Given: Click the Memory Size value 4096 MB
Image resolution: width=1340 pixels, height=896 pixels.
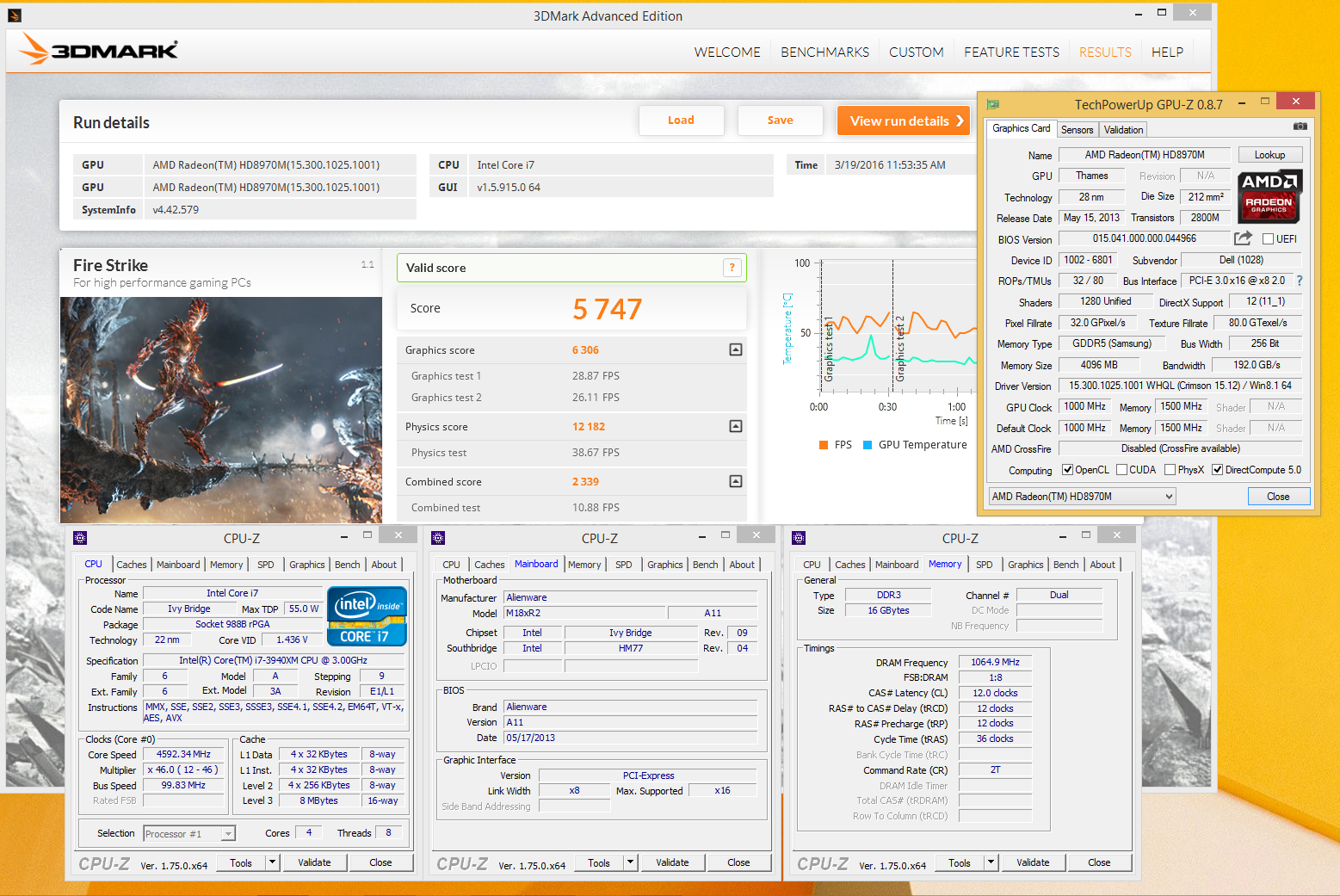Looking at the screenshot, I should (x=1099, y=365).
